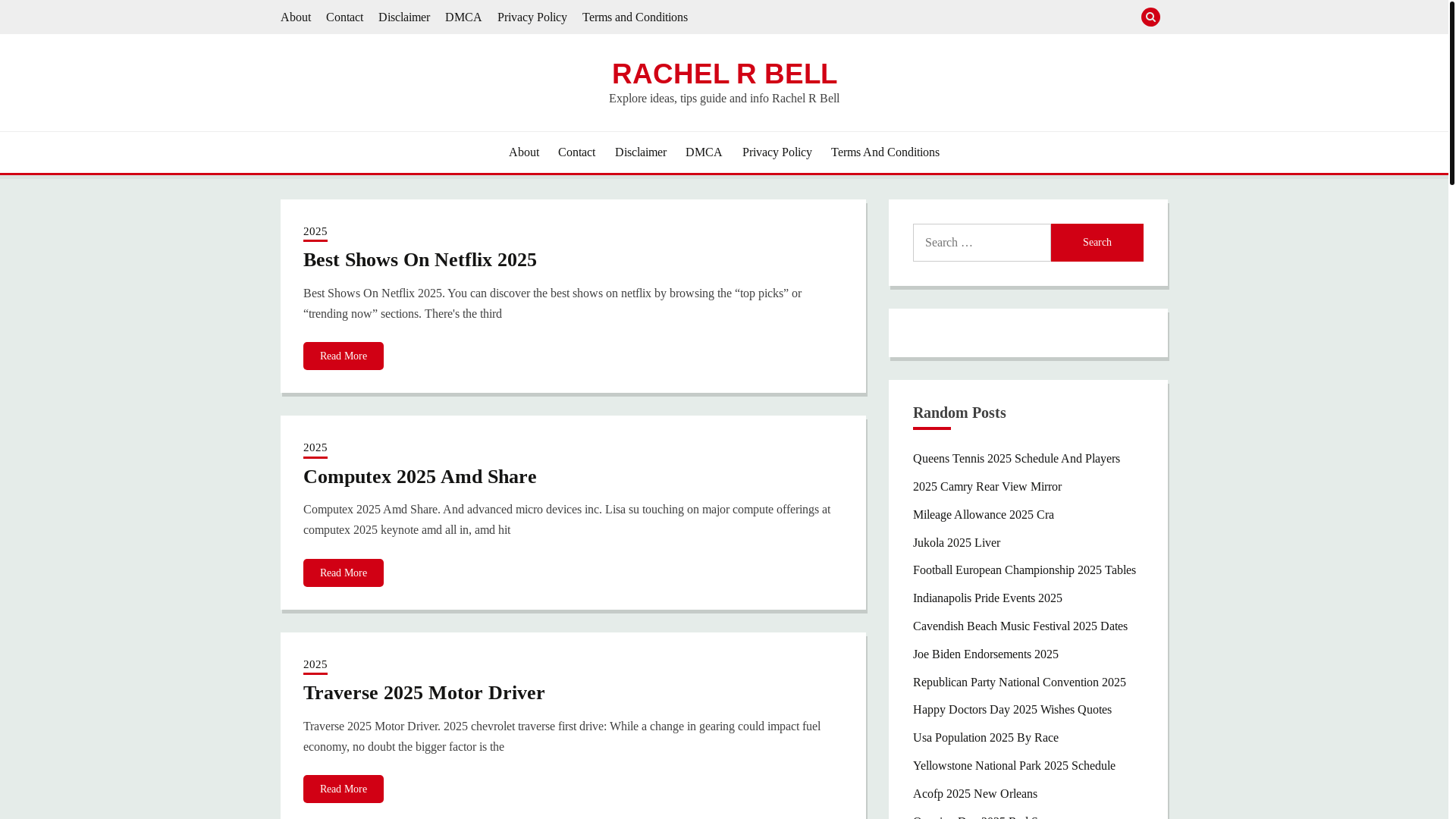Open About link in top bar
This screenshot has height=819, width=1456.
[x=296, y=17]
